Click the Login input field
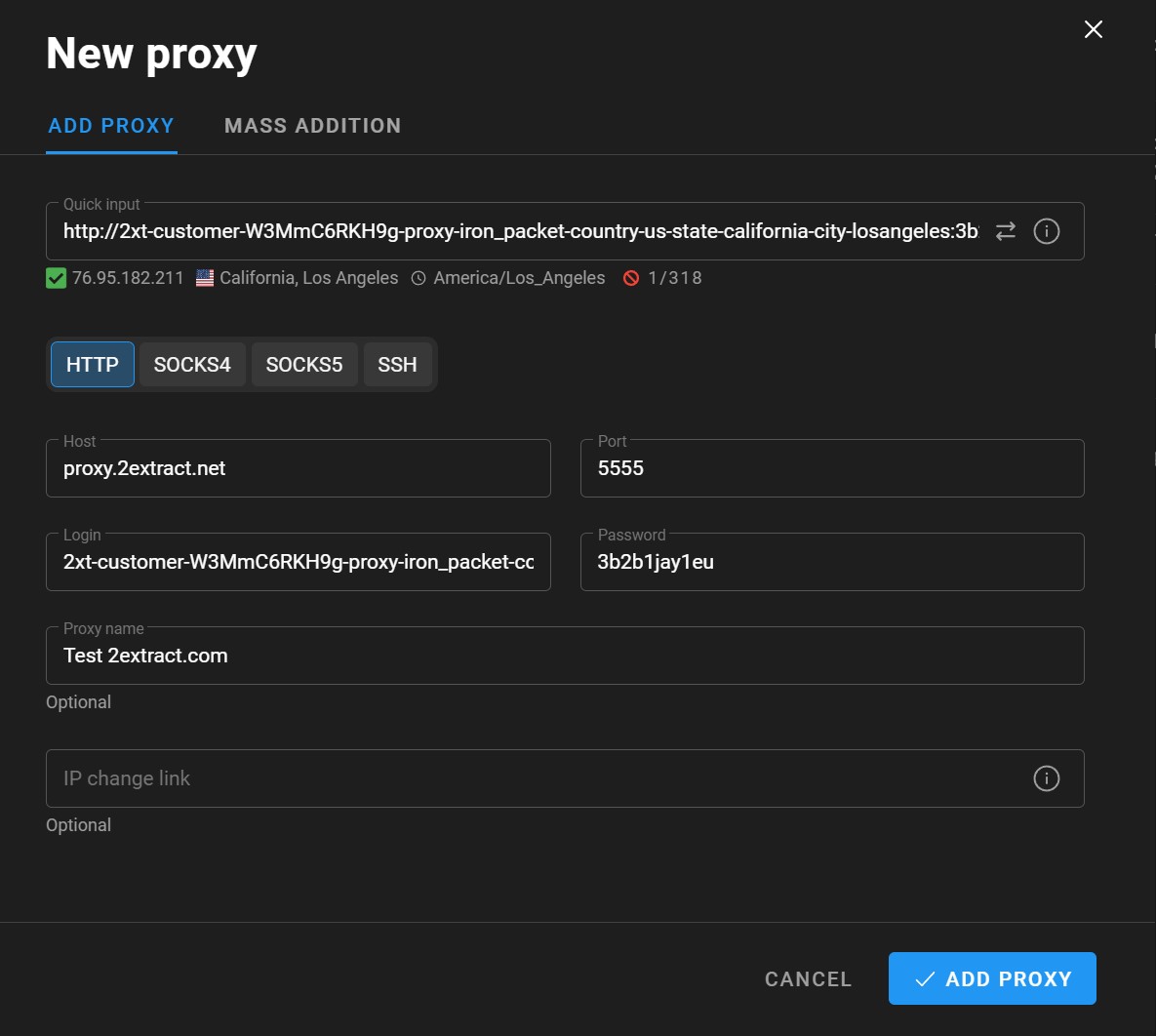Viewport: 1156px width, 1036px height. (298, 562)
